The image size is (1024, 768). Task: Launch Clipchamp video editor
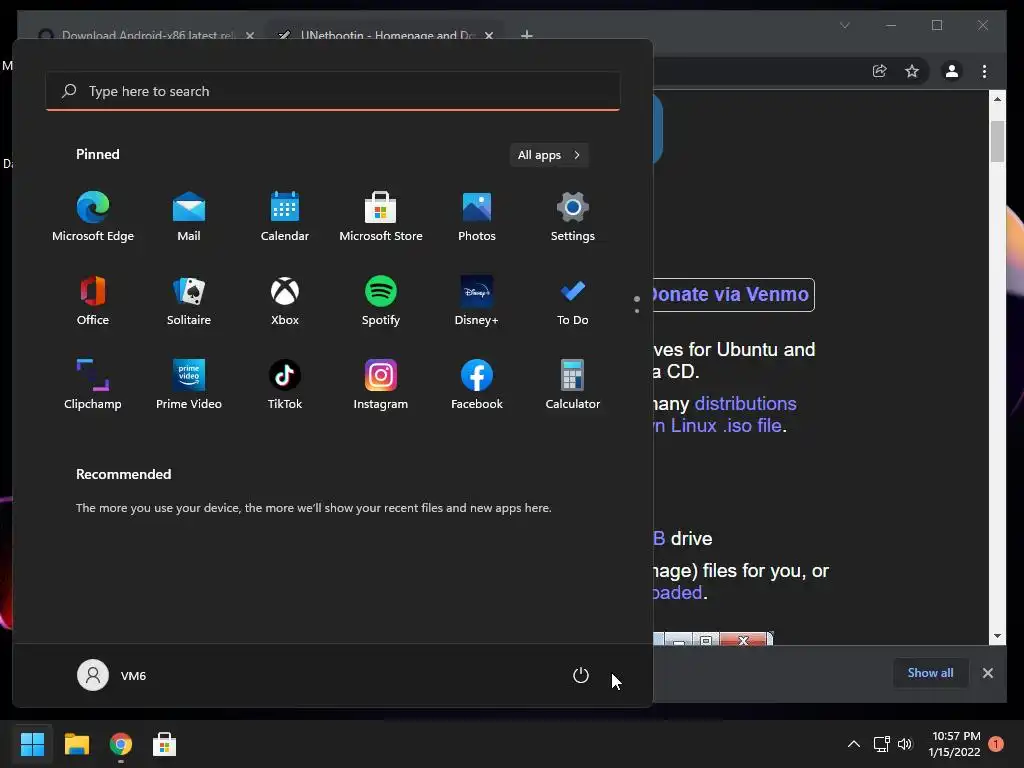click(93, 385)
